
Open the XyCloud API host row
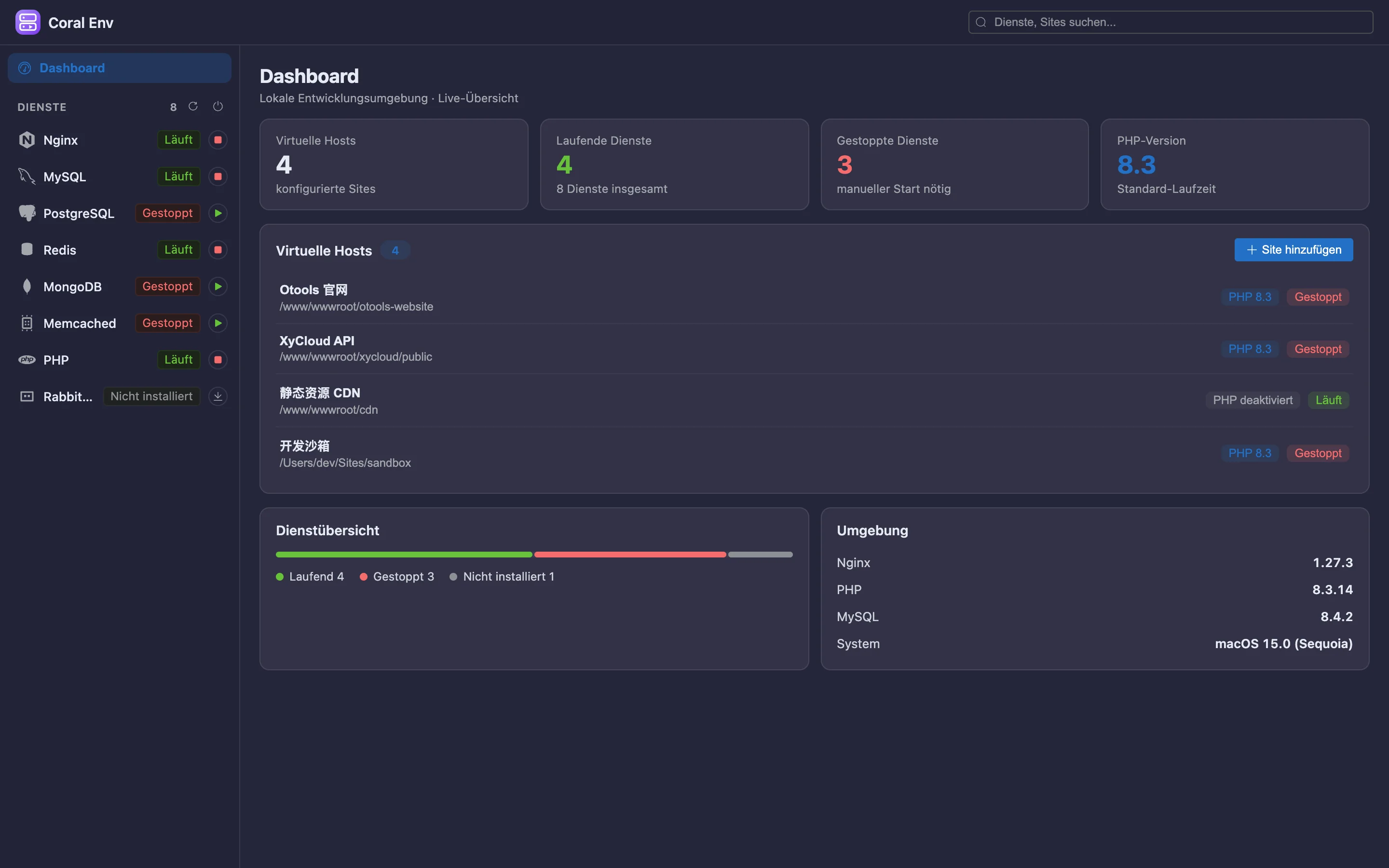pyautogui.click(x=814, y=349)
